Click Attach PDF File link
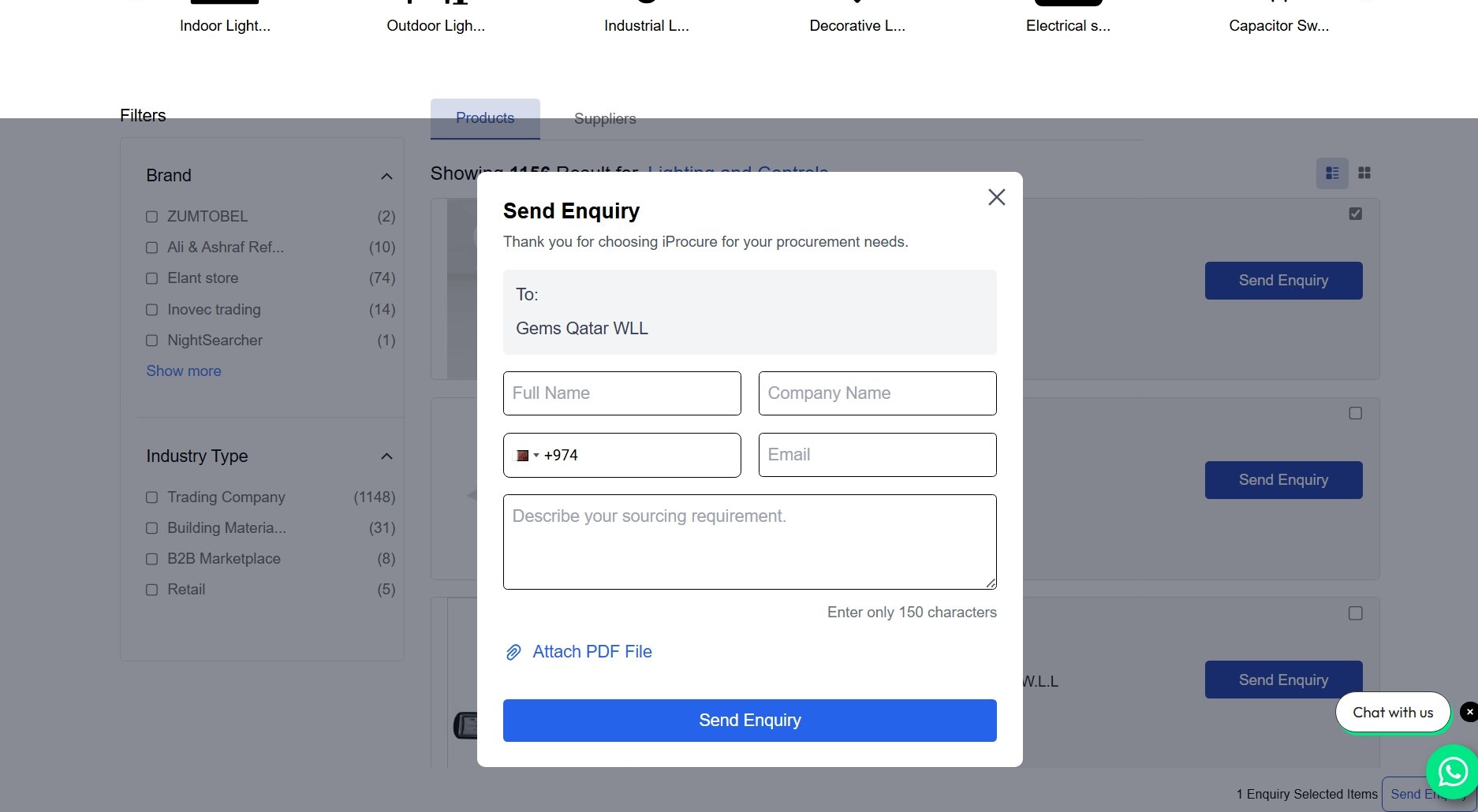The image size is (1478, 812). coord(592,652)
